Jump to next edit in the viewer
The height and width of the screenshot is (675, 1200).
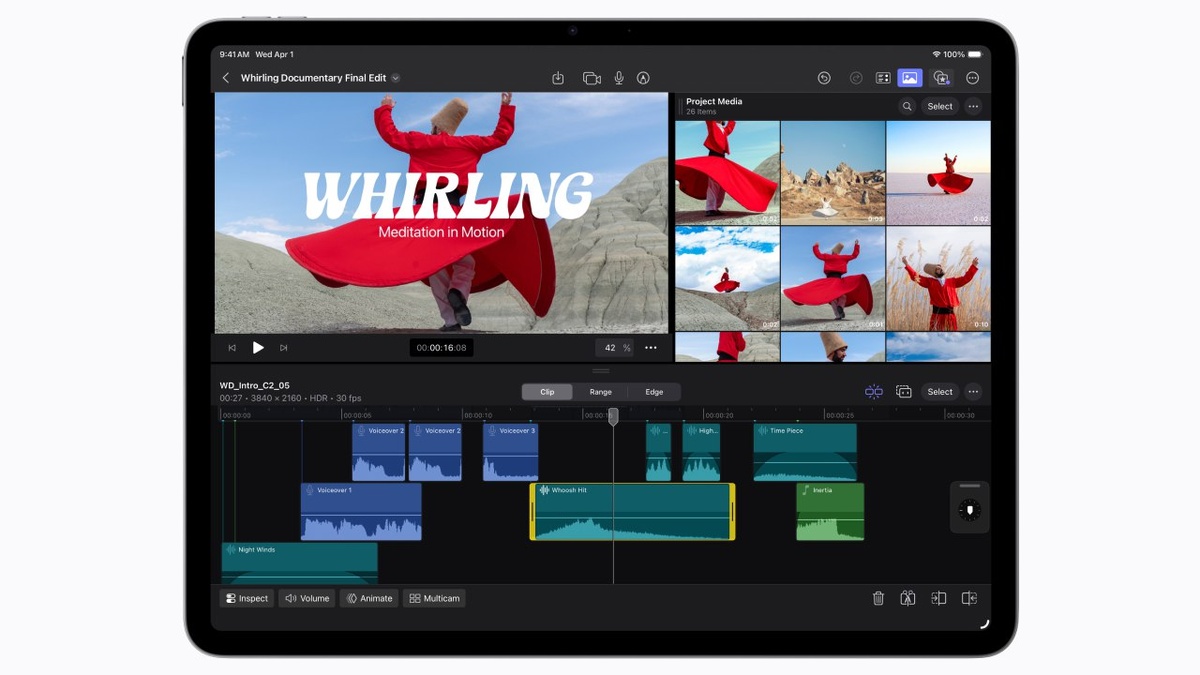(284, 348)
